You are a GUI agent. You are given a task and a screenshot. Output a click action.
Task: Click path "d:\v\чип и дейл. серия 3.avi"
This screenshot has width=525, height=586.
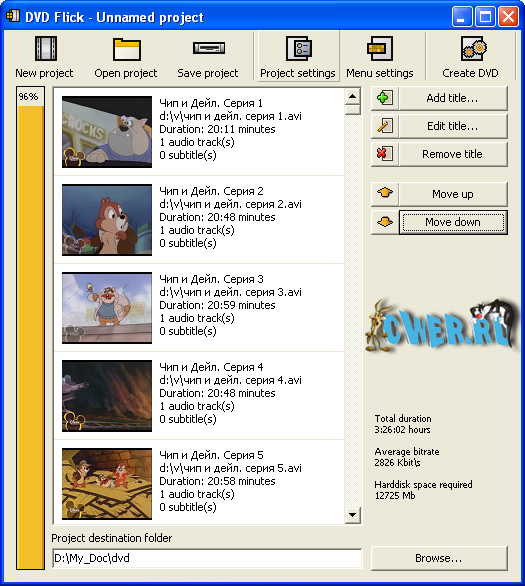point(231,292)
